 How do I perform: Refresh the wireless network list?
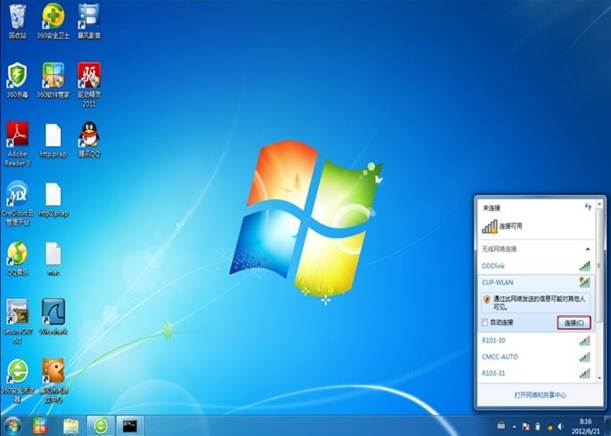[x=586, y=204]
